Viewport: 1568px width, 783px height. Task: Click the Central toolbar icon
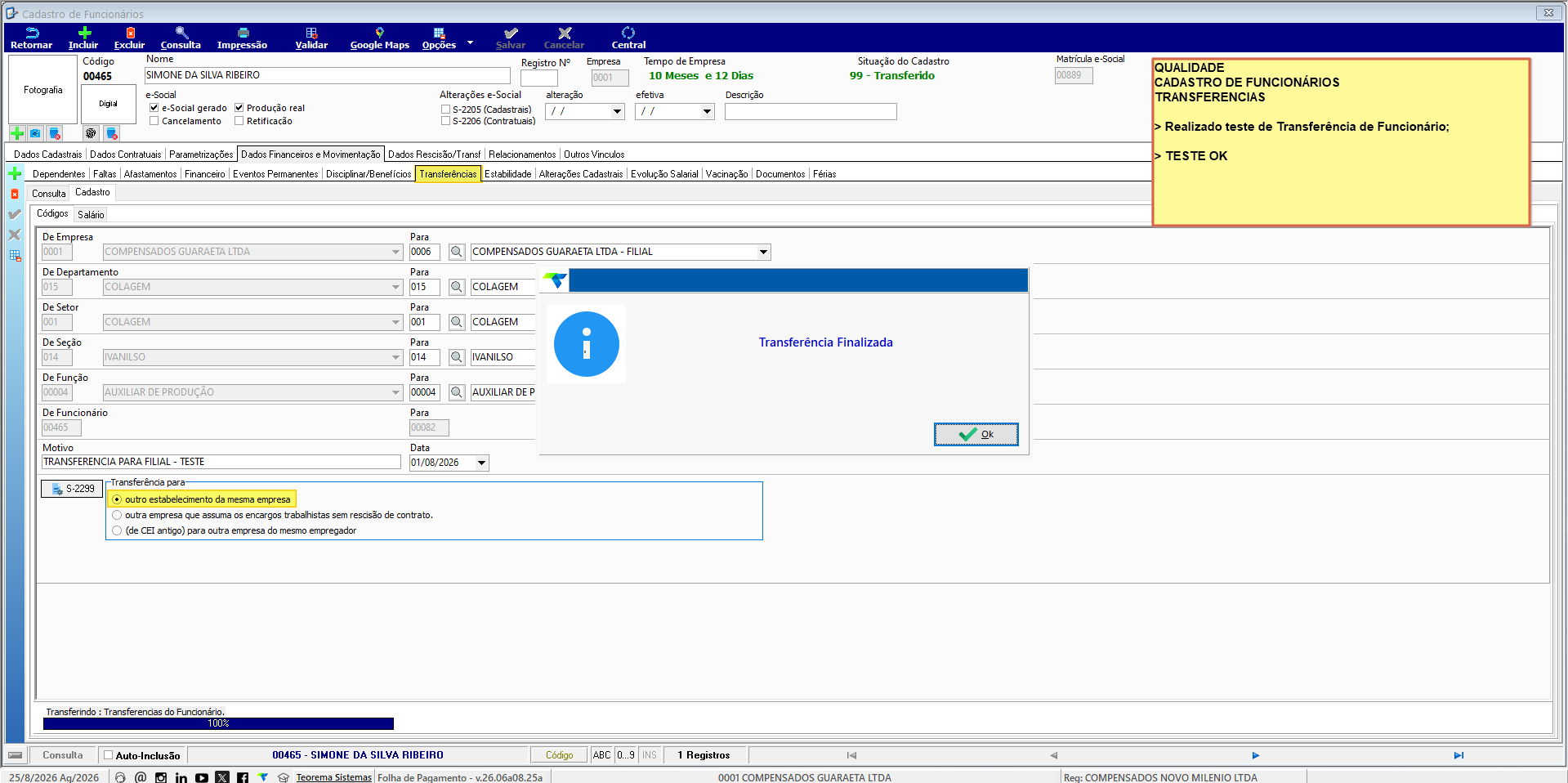[x=628, y=38]
